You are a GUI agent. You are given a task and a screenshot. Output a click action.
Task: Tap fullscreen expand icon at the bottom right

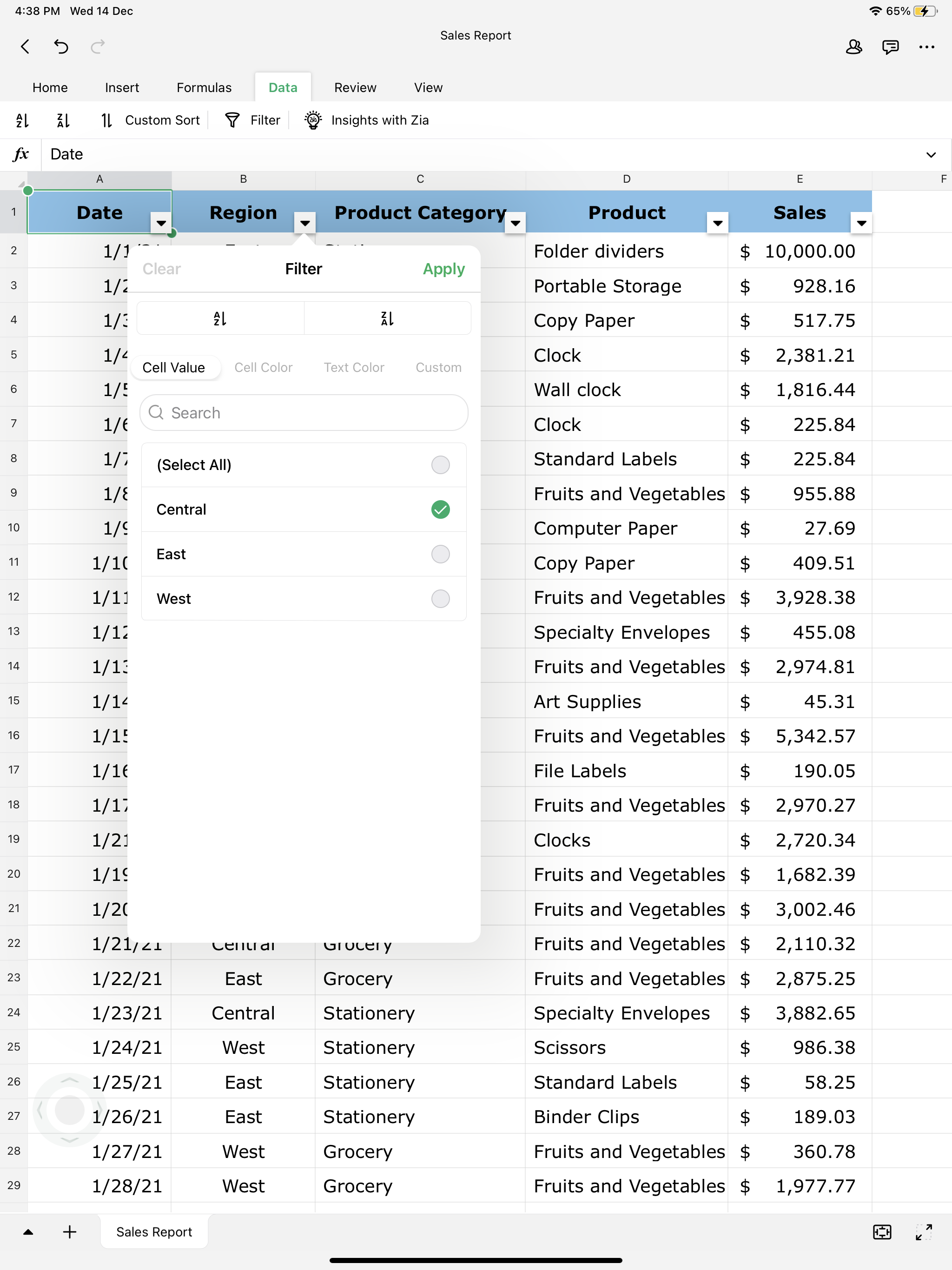click(923, 1231)
